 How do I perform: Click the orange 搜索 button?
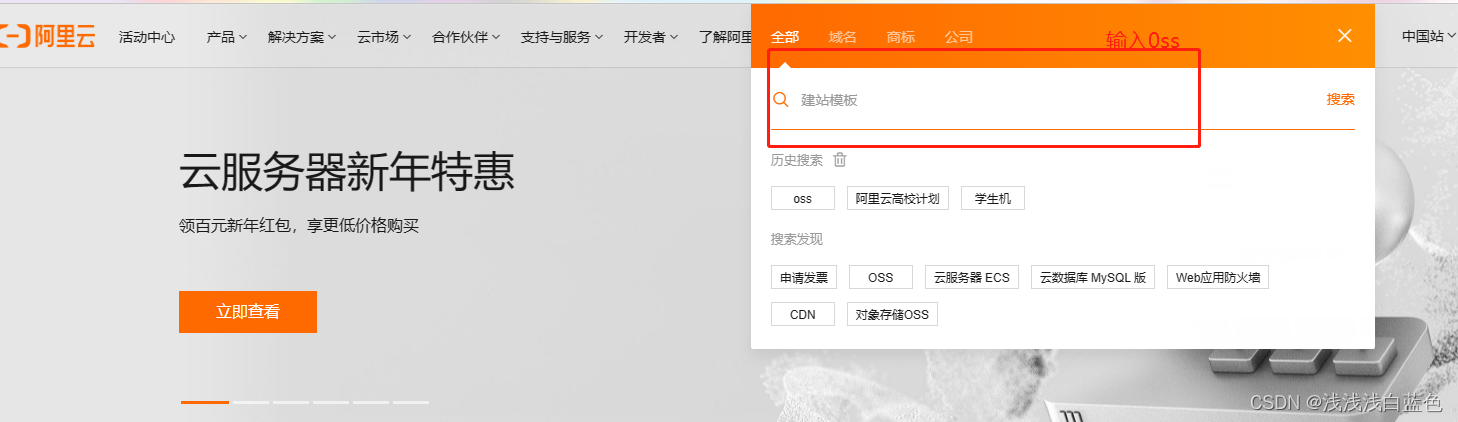(1340, 99)
